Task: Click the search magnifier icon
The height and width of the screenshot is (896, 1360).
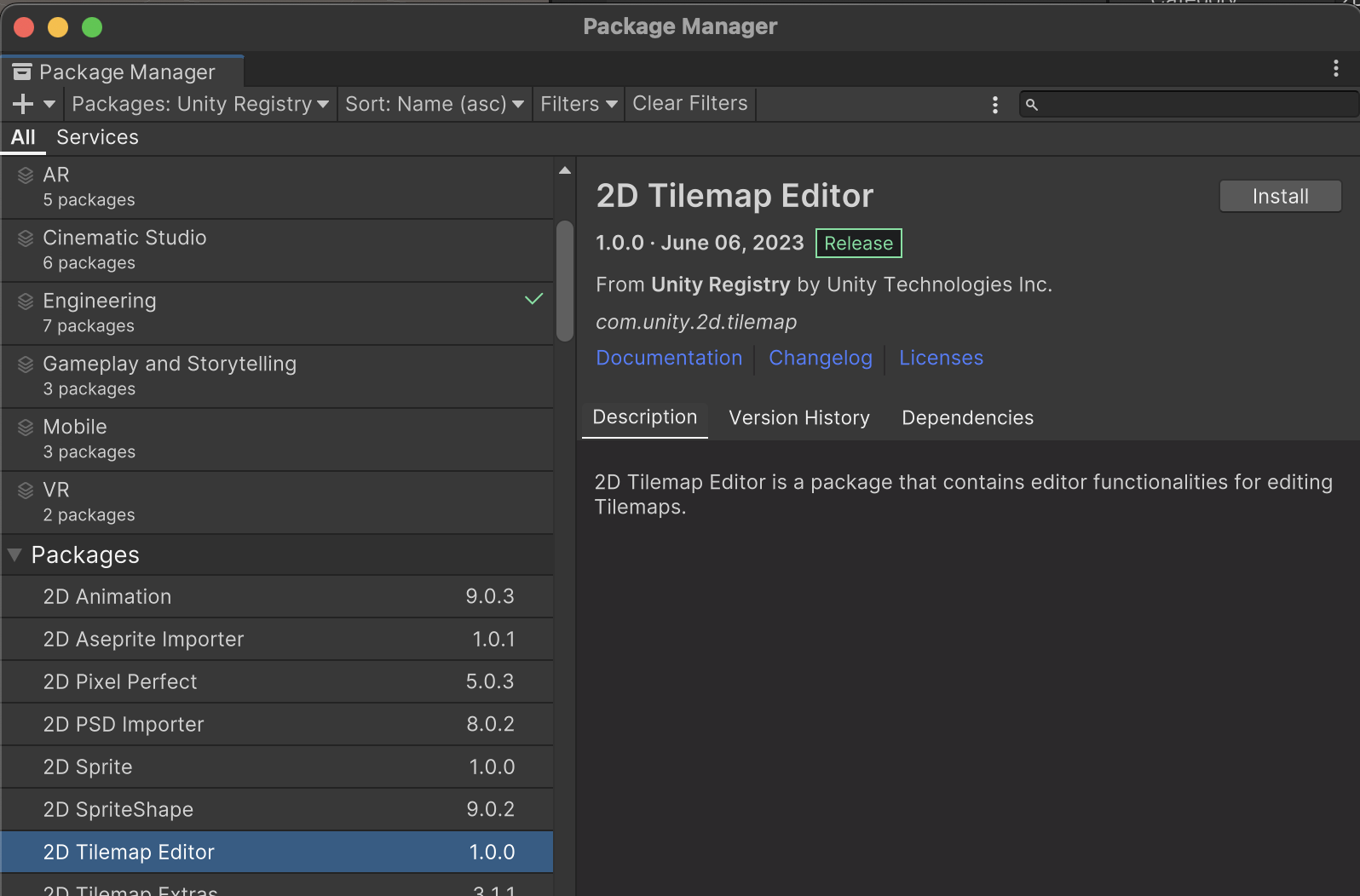Action: coord(1031,104)
